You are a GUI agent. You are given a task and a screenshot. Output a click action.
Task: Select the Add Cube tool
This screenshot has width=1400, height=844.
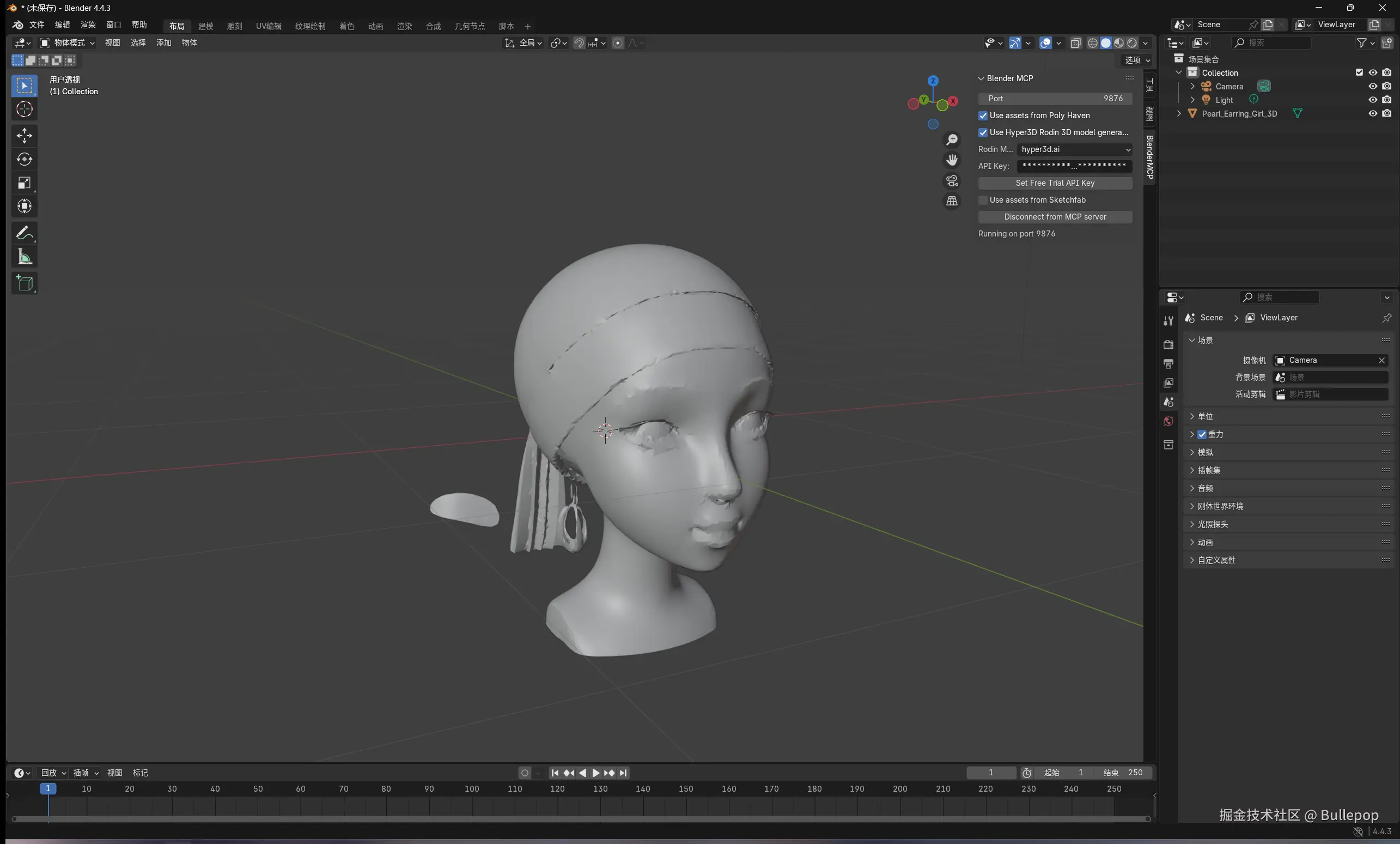[x=24, y=283]
